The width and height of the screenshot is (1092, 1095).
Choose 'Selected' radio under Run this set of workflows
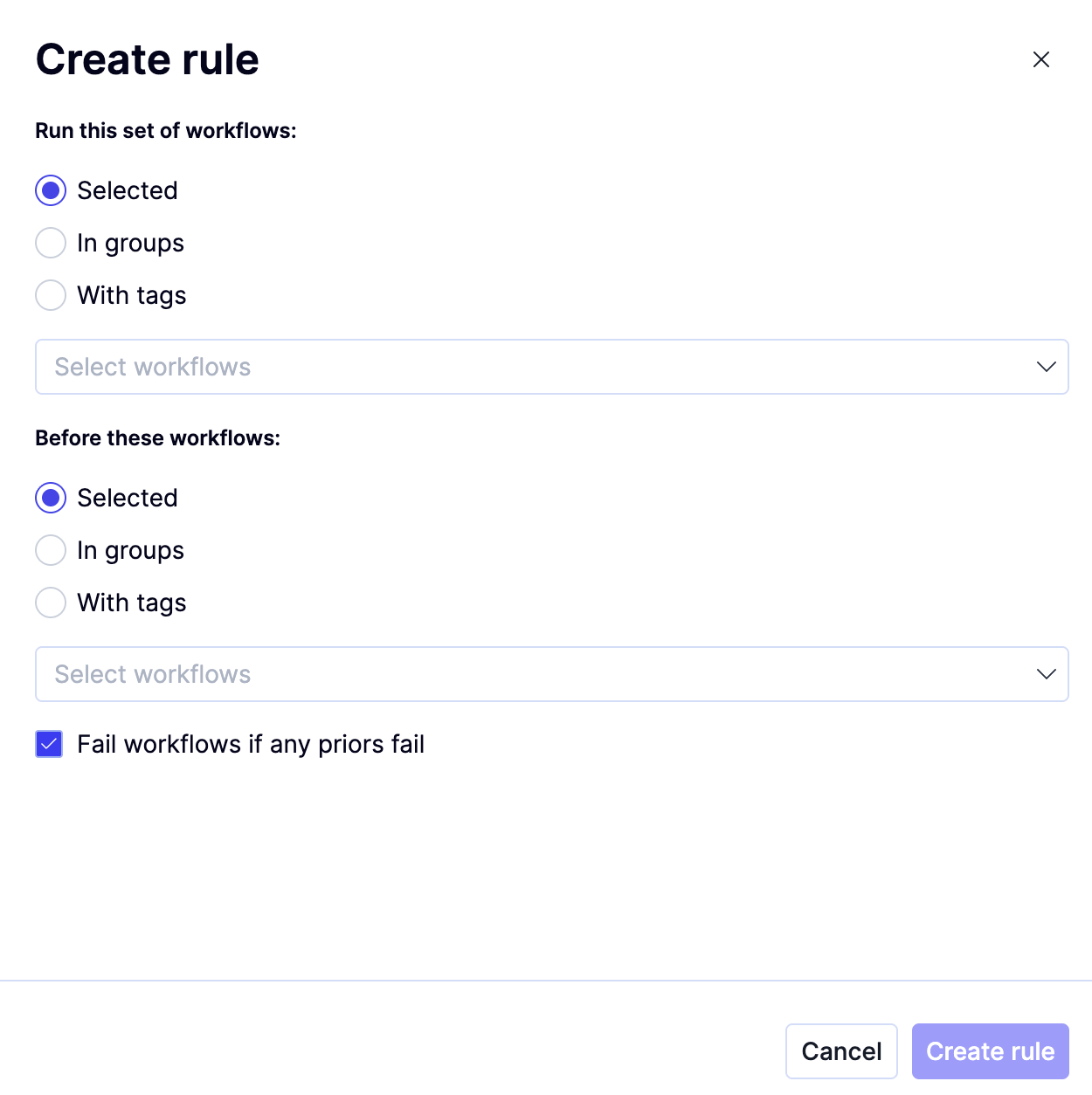click(51, 190)
